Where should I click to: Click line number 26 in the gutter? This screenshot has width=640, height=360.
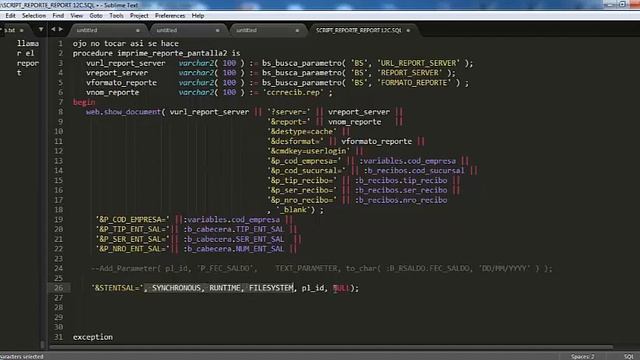(x=59, y=288)
